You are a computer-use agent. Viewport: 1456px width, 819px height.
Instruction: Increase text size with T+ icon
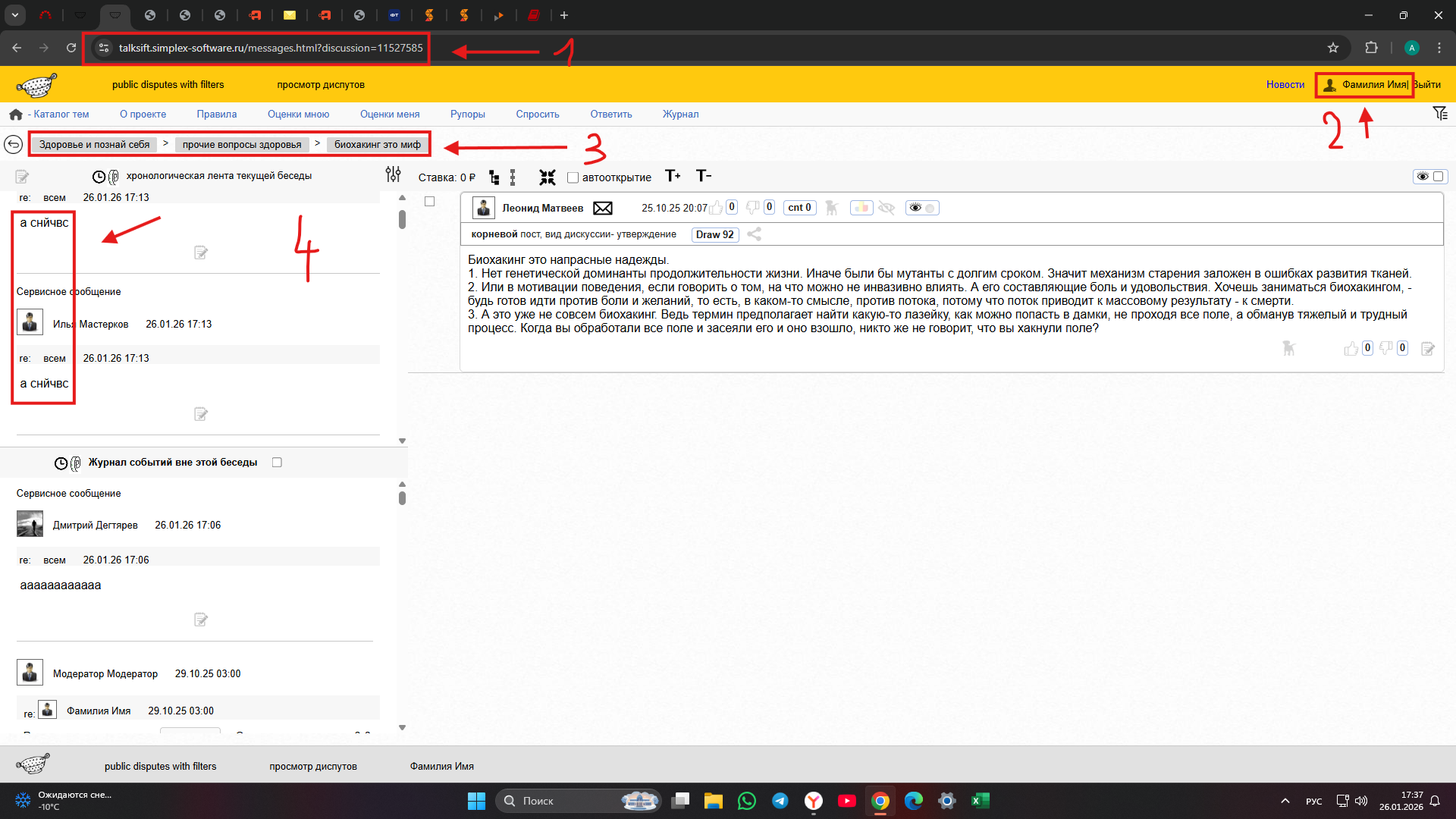click(673, 176)
